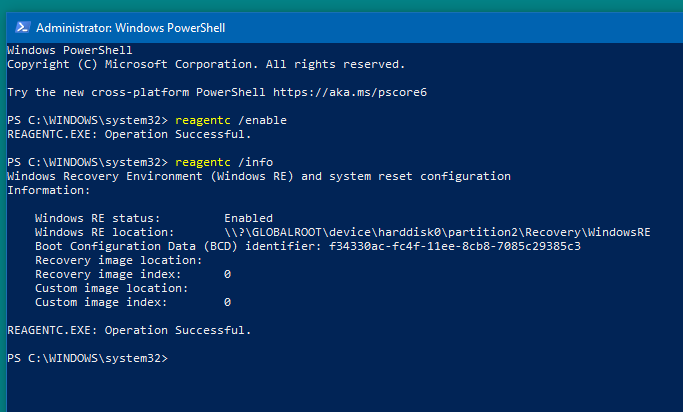This screenshot has width=683, height=412.
Task: Click the https://aka.ms/pscore6 link text
Action: point(350,92)
